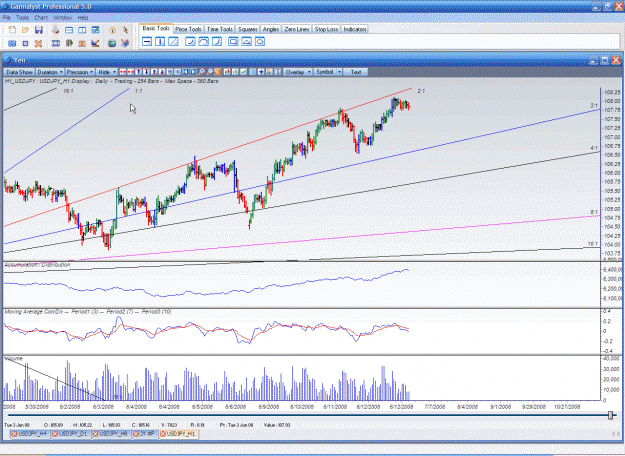Click the scroll-right arrow icon in chart toolbar
Screen dimensions: 625x456
click(193, 72)
